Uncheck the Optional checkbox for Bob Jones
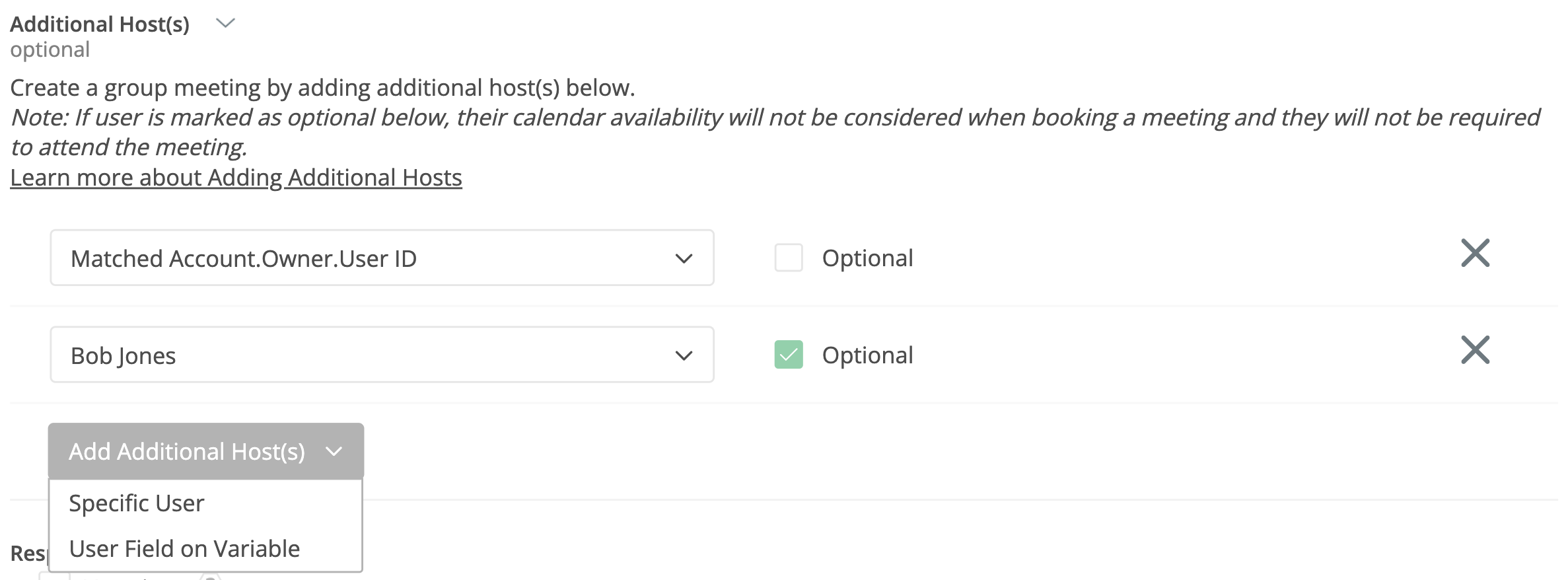The image size is (1568, 580). 788,355
